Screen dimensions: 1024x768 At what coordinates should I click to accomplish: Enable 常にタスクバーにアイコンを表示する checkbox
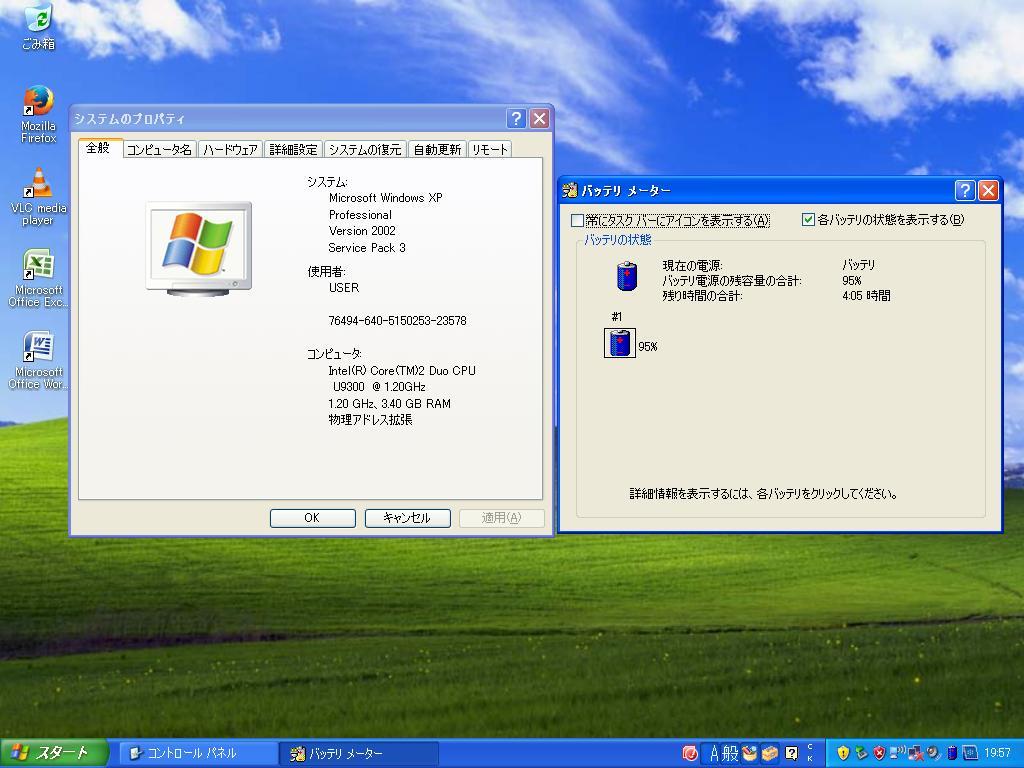point(577,221)
